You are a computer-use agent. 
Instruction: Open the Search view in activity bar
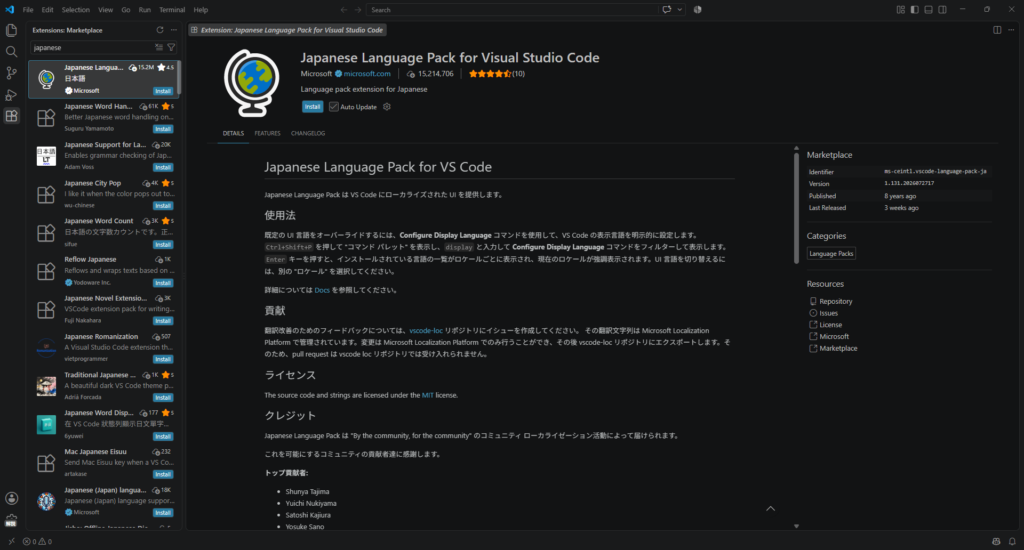[x=11, y=52]
